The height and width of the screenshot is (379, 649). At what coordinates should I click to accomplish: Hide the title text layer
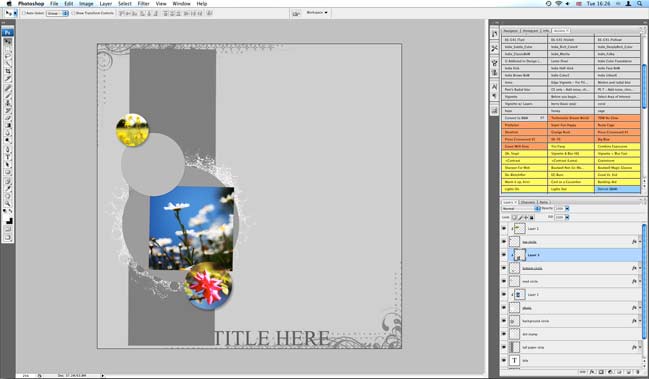click(x=504, y=360)
